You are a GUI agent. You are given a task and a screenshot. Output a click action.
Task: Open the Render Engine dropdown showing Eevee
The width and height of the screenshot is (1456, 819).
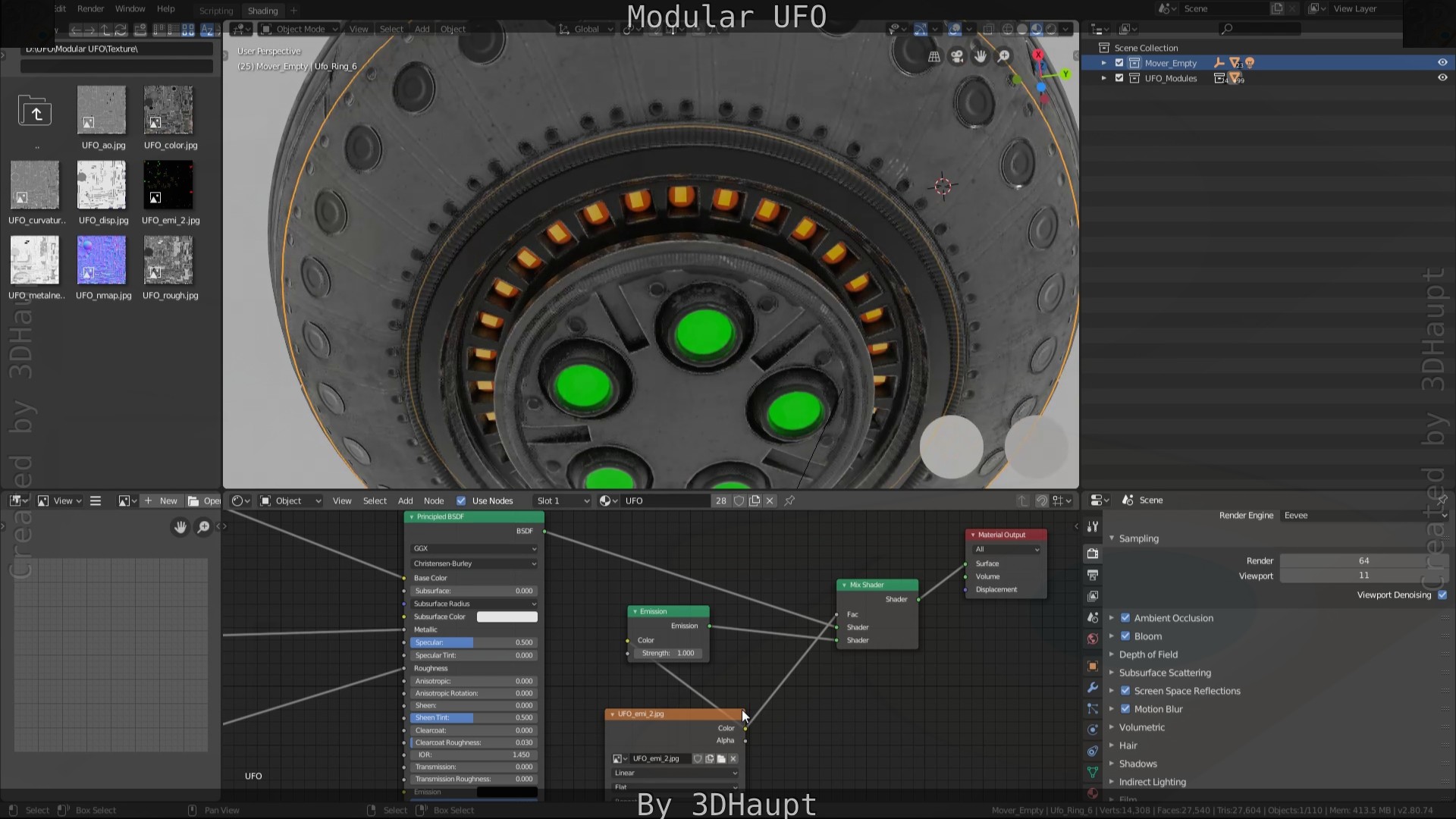point(1361,515)
